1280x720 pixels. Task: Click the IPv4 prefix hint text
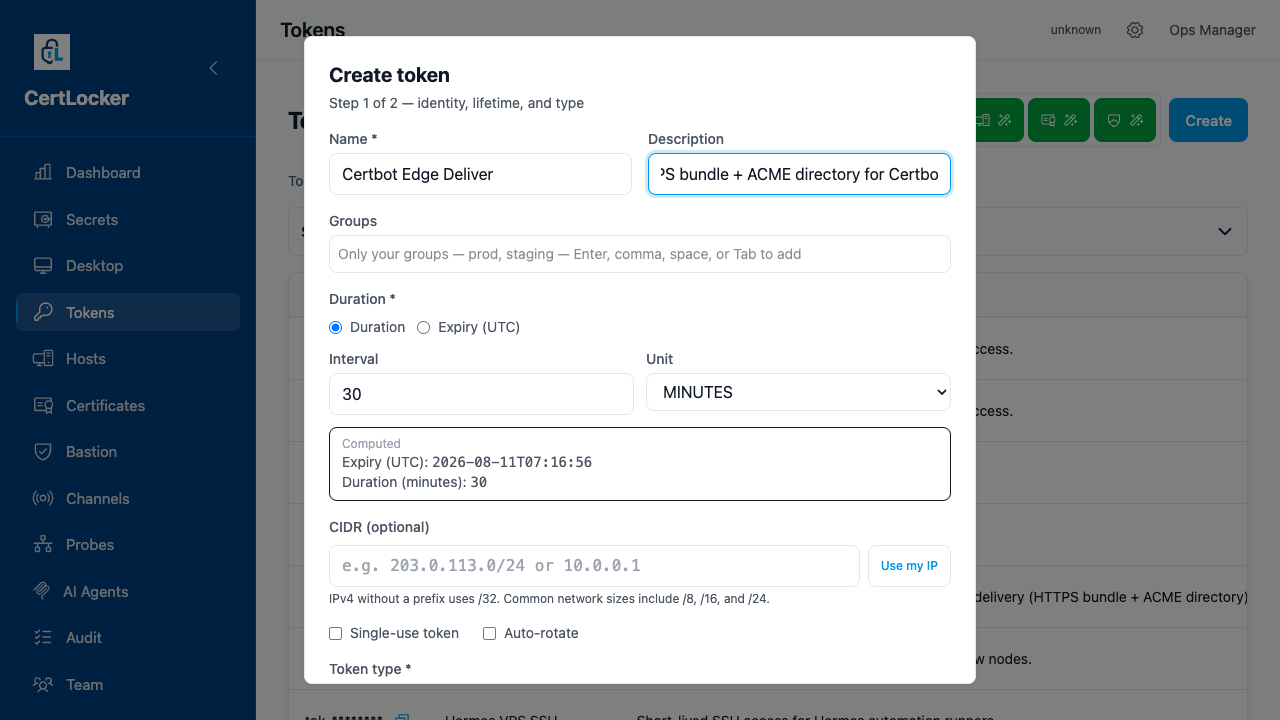click(x=549, y=599)
